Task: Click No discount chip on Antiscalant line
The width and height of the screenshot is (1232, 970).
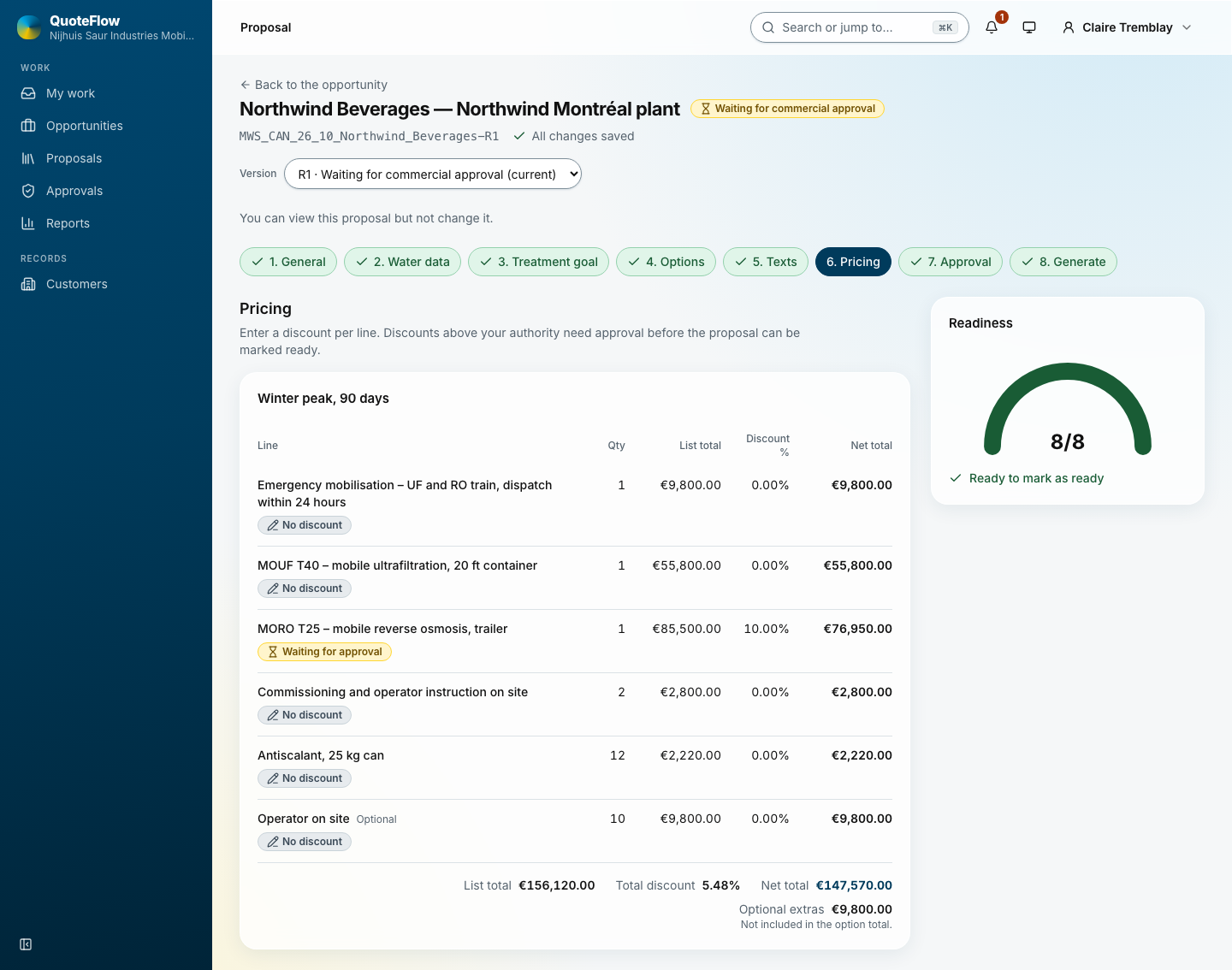Action: (x=305, y=778)
